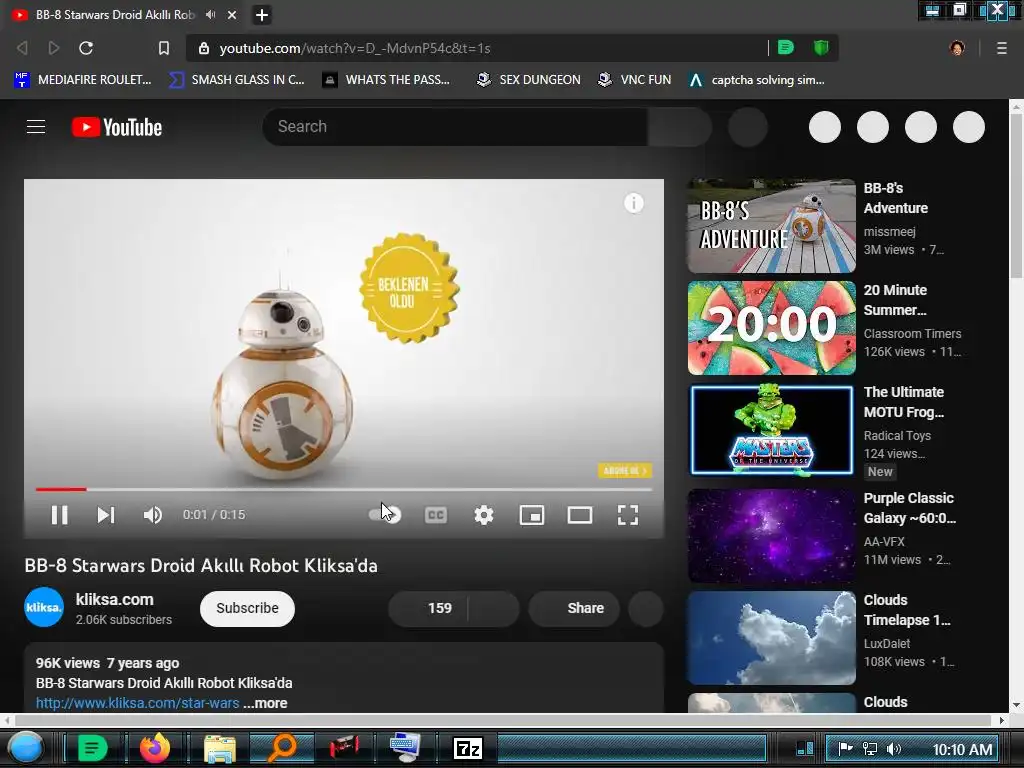Open VNC FUN bookmark
The width and height of the screenshot is (1024, 768).
635,80
